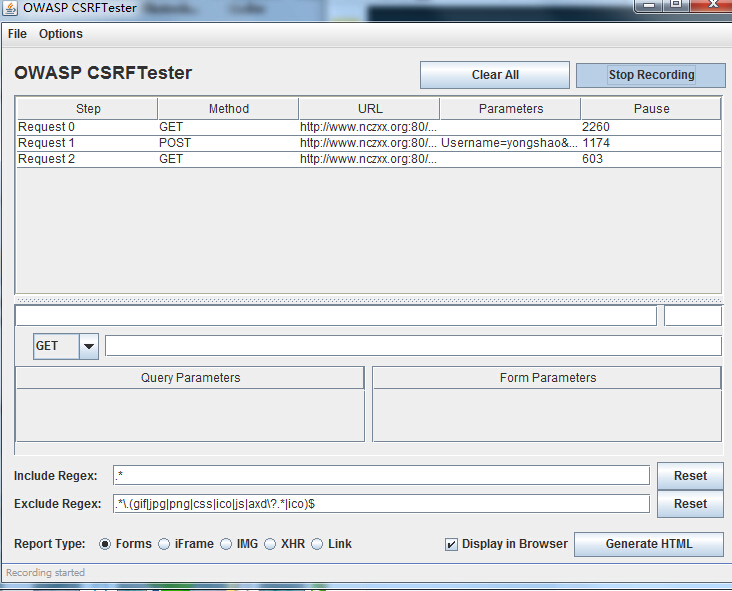732x591 pixels.
Task: Click the Username=yongshao& parameters cell
Action: coord(510,143)
